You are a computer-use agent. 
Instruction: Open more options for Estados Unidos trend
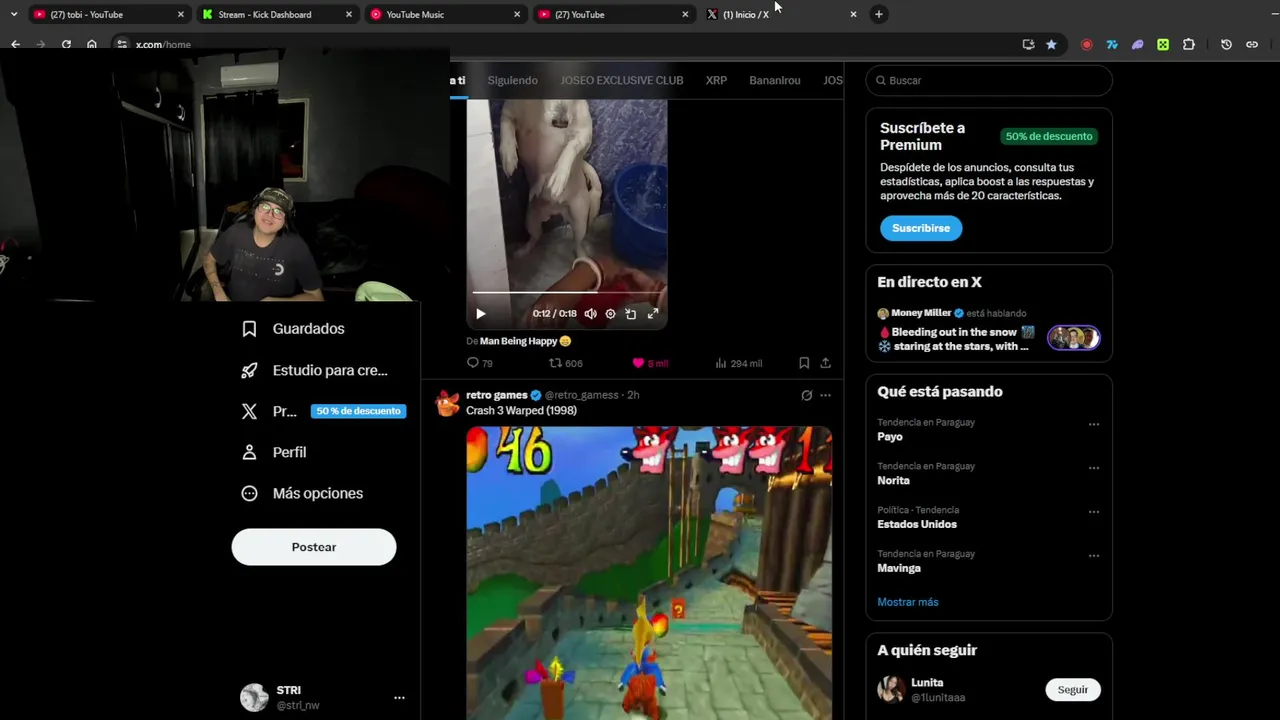pyautogui.click(x=1093, y=512)
